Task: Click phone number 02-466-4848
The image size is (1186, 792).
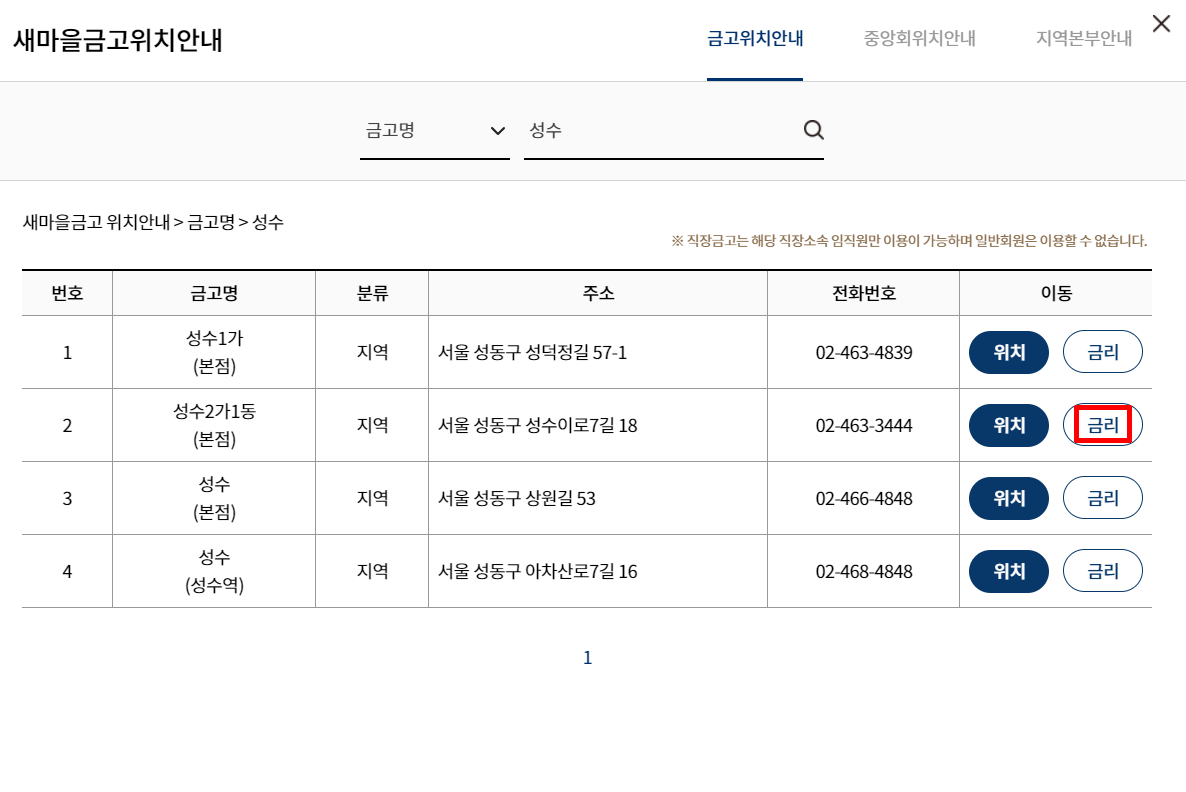Action: coord(864,498)
